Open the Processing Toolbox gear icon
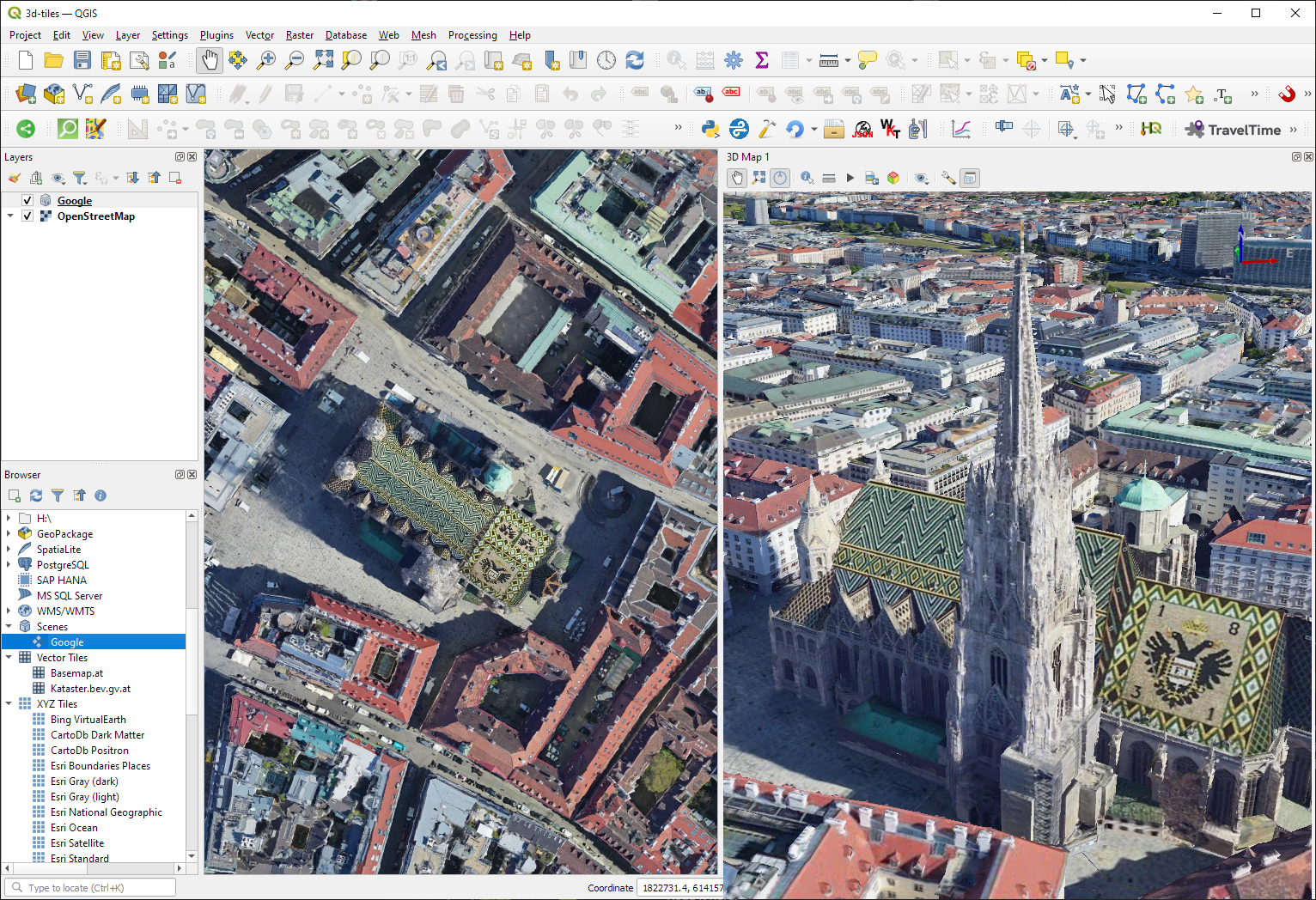This screenshot has height=900, width=1316. (x=734, y=60)
